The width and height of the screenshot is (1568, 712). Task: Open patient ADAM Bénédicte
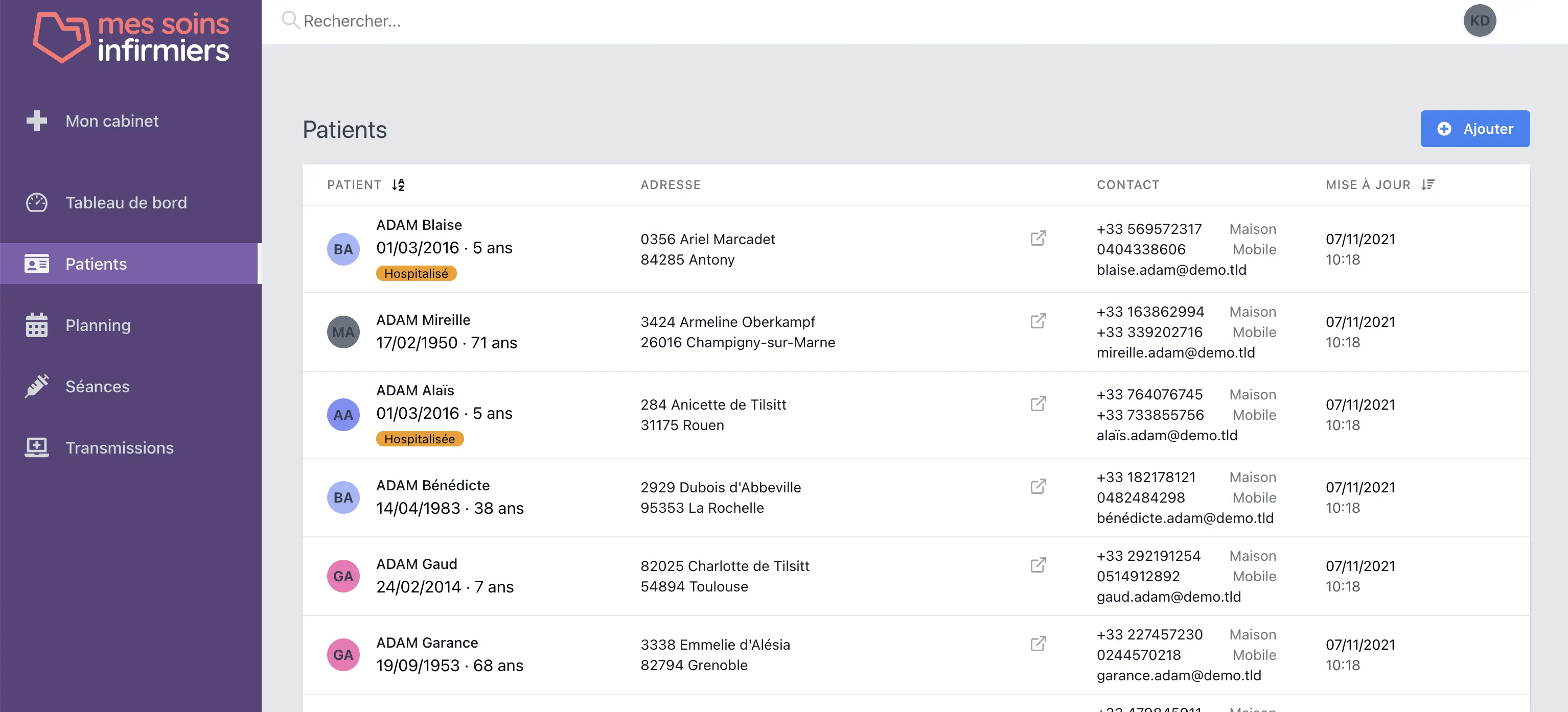[x=433, y=485]
